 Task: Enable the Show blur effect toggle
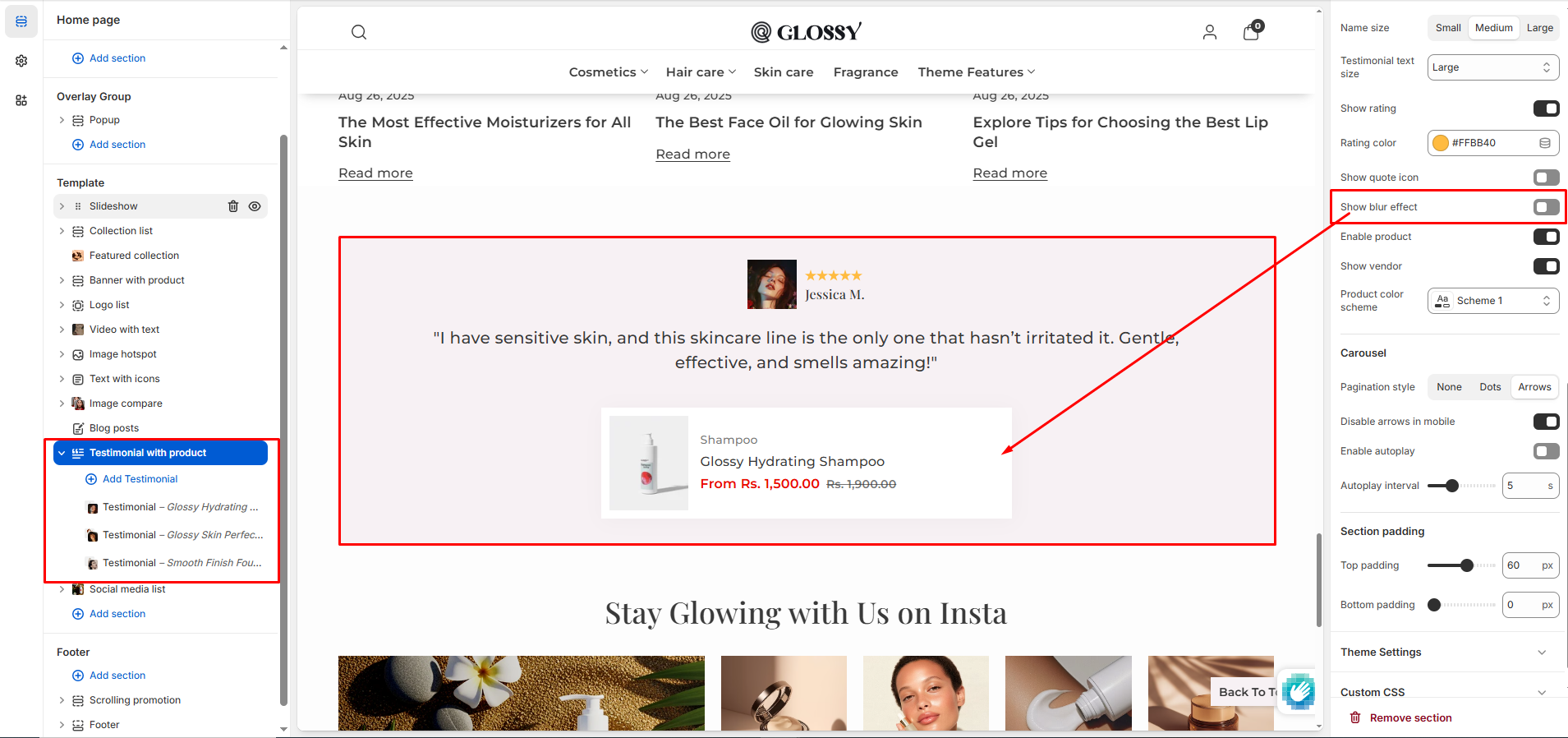tap(1546, 207)
